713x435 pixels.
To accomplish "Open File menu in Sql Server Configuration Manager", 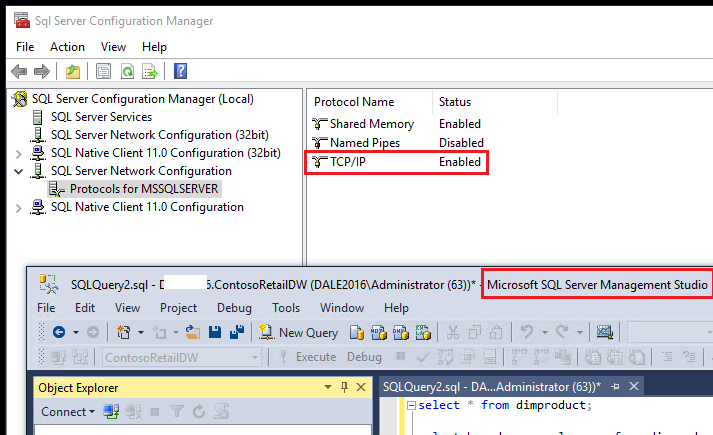I will (x=25, y=47).
